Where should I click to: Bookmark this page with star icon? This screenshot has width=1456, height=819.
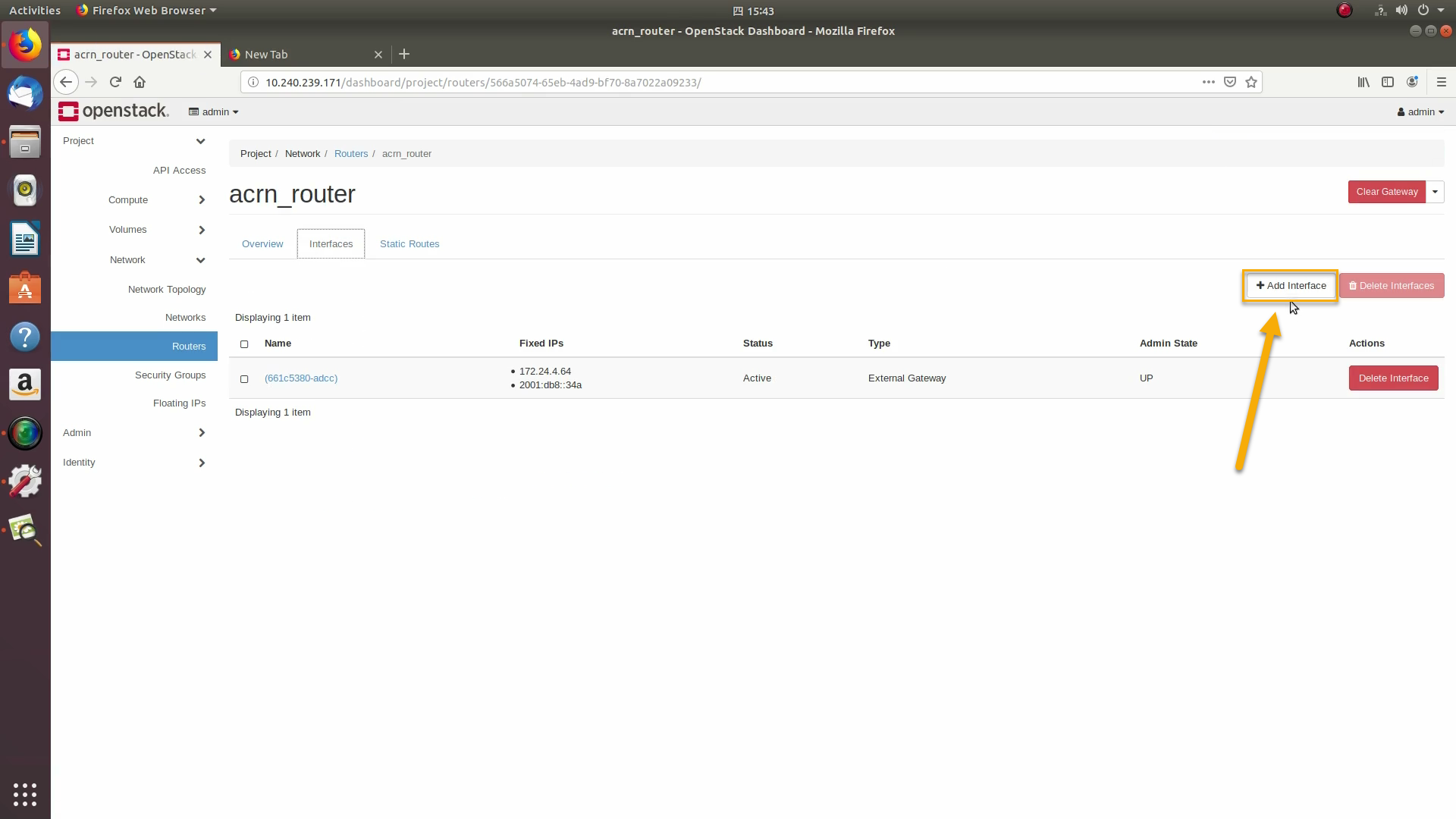click(1251, 82)
